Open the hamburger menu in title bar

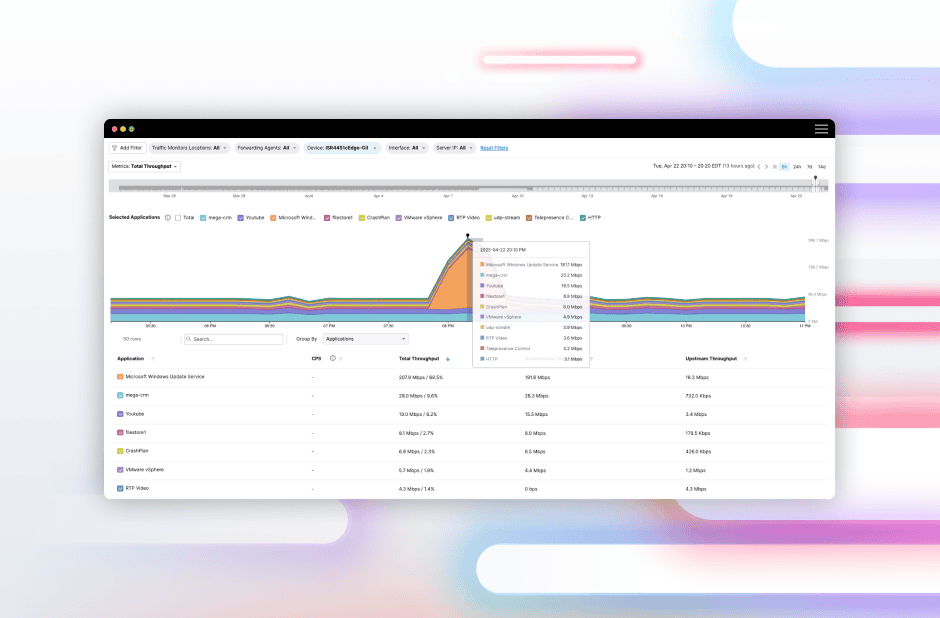coord(821,129)
